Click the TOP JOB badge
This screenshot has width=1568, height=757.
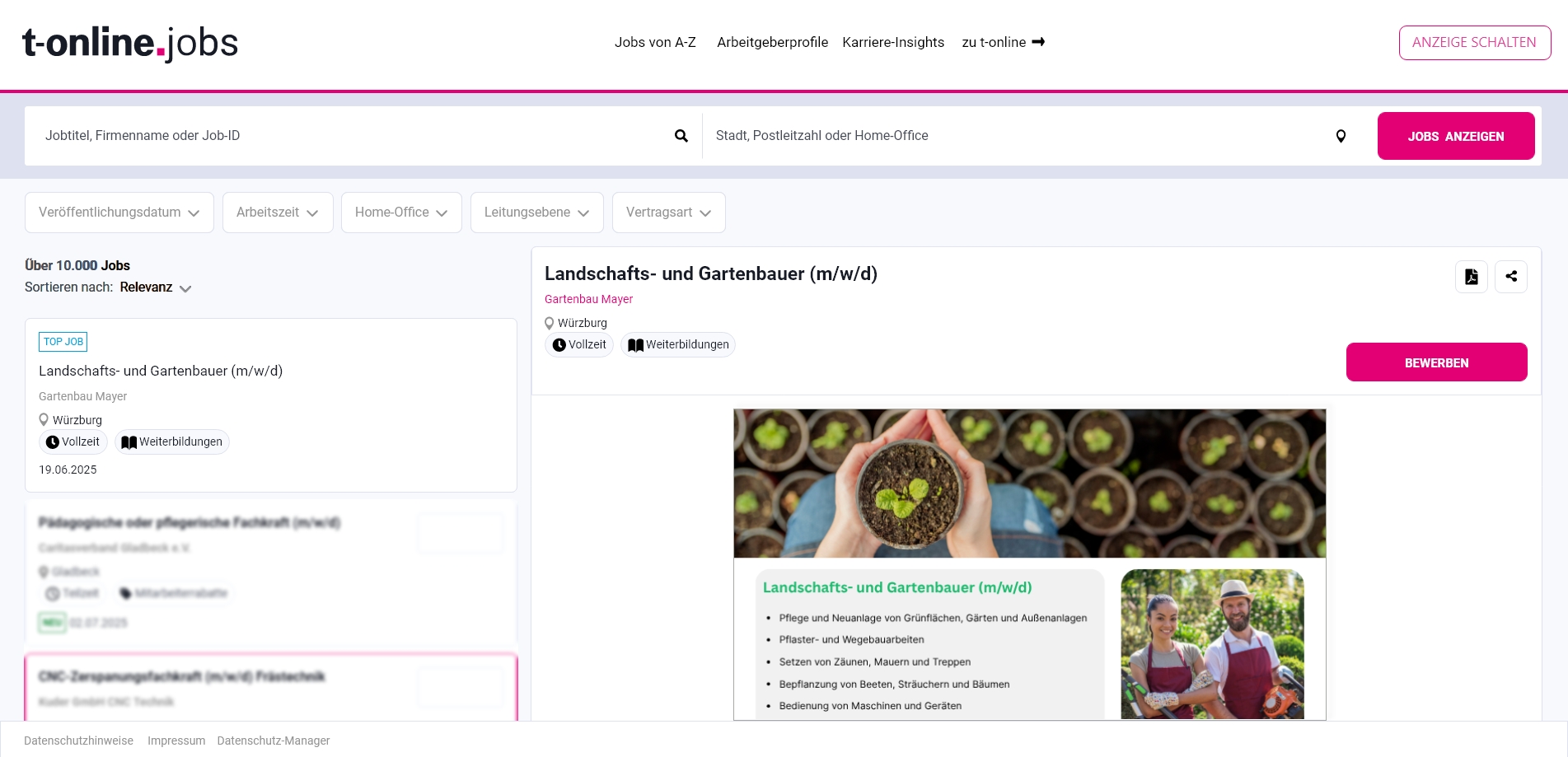[63, 342]
